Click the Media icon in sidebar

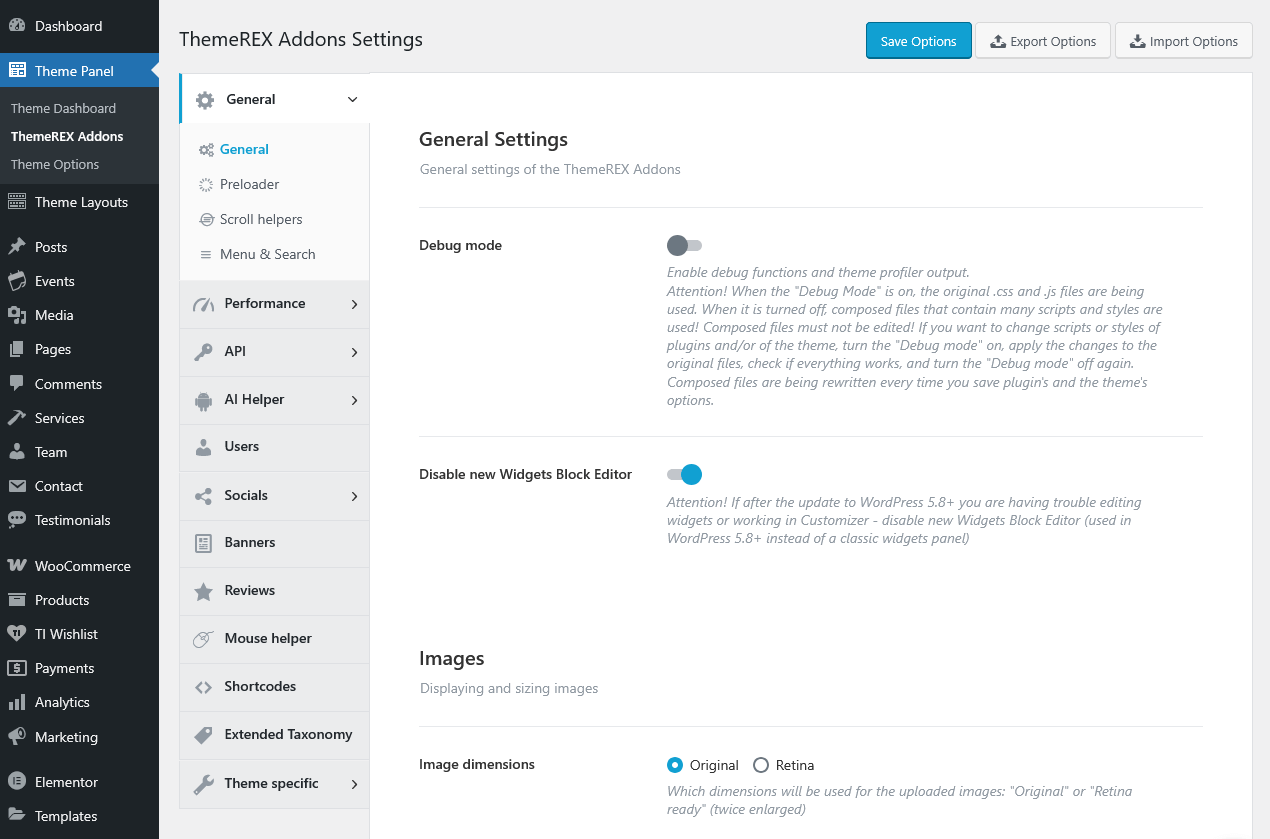point(17,315)
